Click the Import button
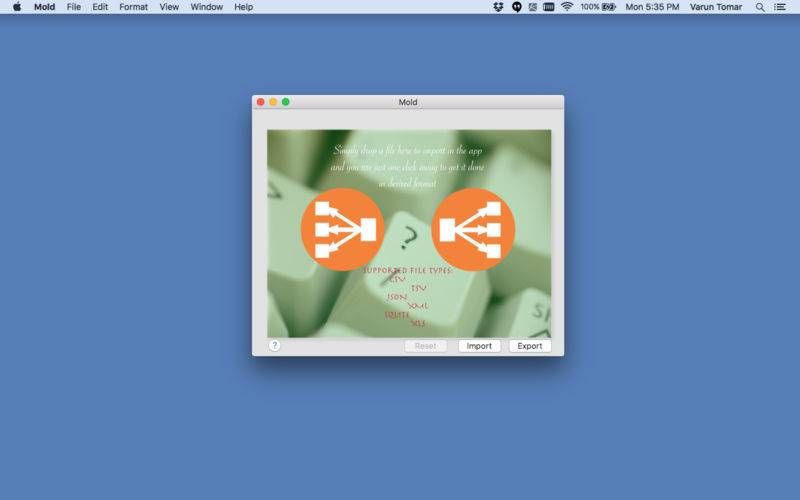This screenshot has width=800, height=500. [x=479, y=346]
